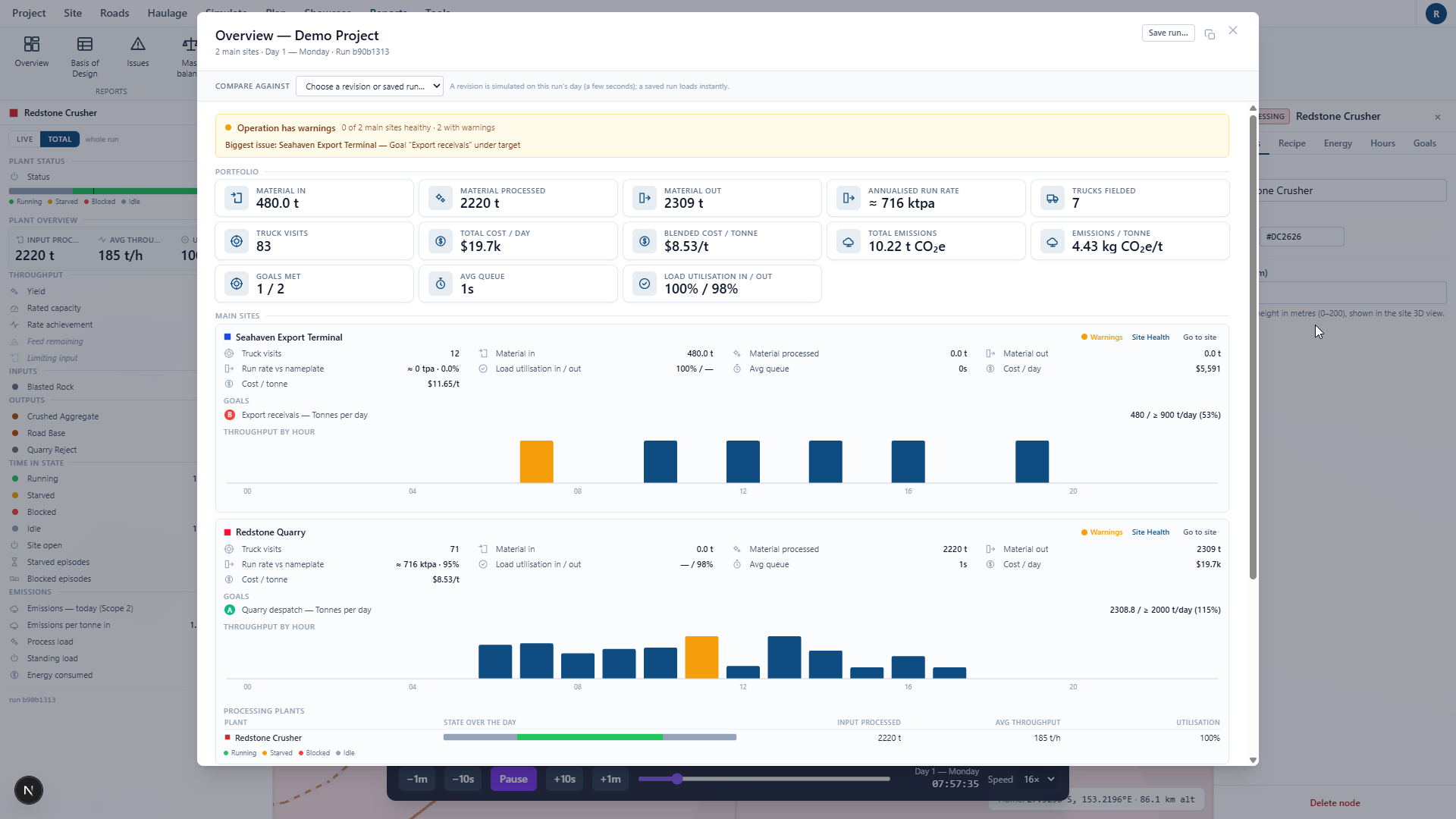Screen dimensions: 1456x819
Task: Click the Redstone Crusher state-over-day bar
Action: (589, 737)
